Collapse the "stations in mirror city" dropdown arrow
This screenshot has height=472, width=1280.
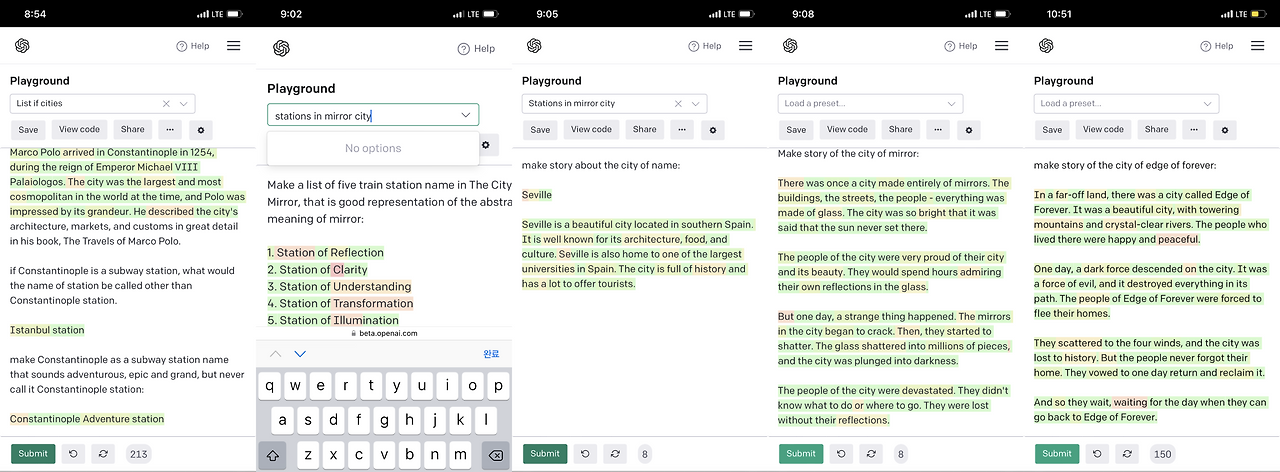[x=465, y=116]
